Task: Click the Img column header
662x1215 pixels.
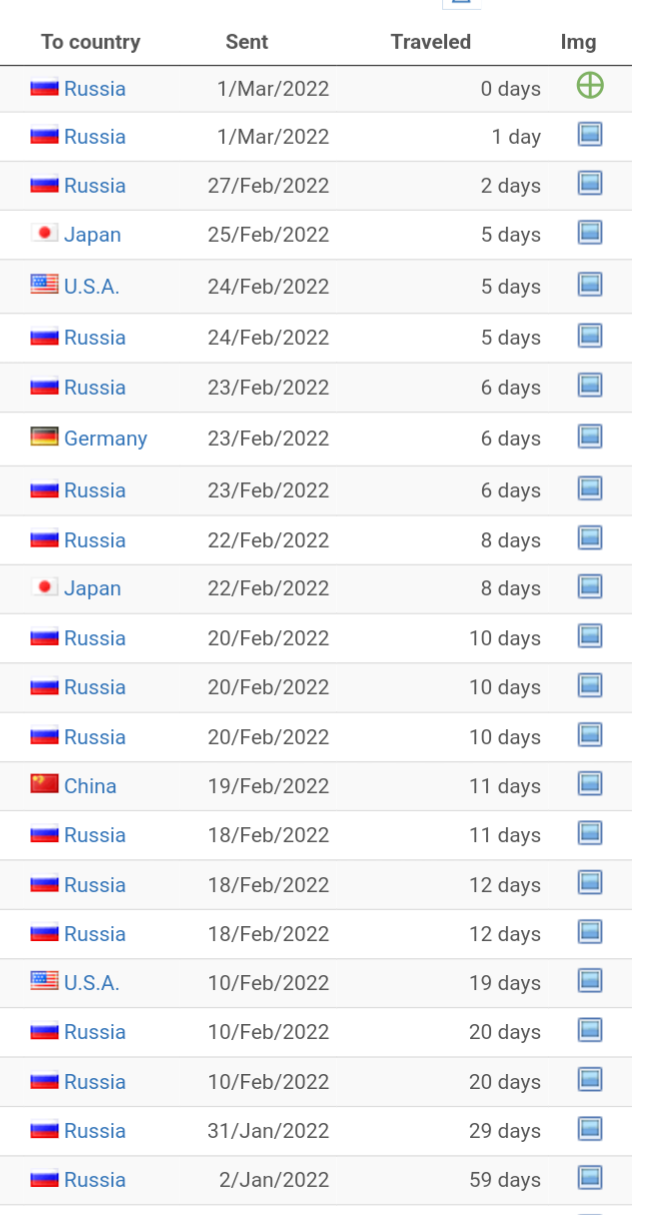Action: click(579, 42)
